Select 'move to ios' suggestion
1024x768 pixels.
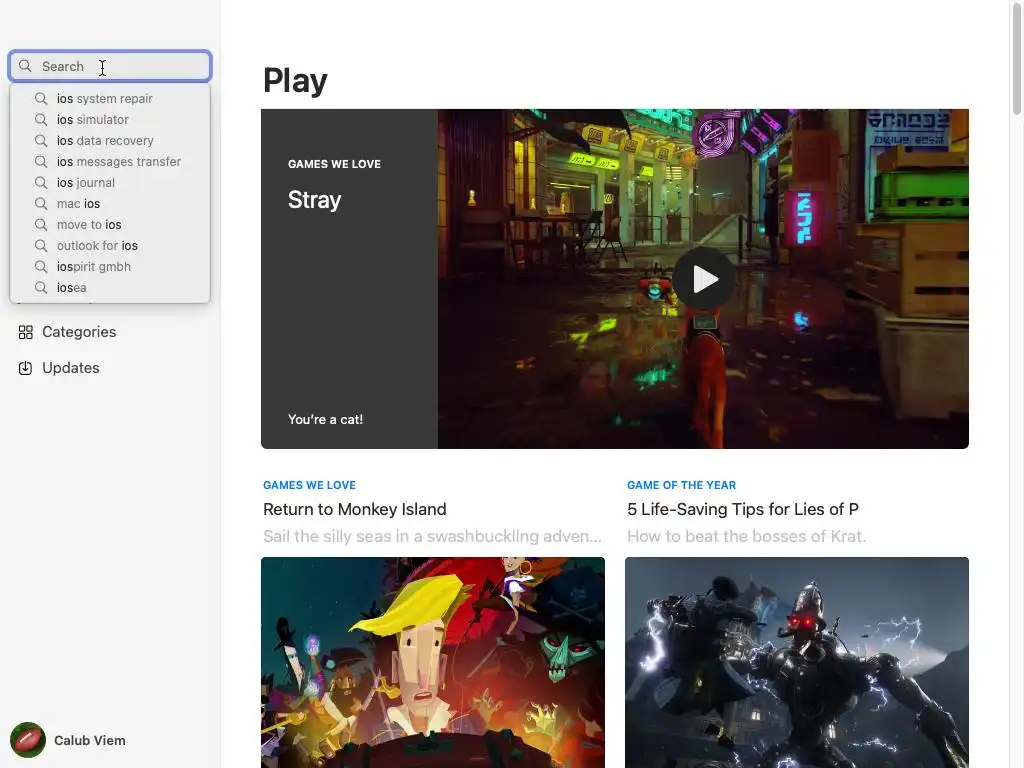pos(110,225)
